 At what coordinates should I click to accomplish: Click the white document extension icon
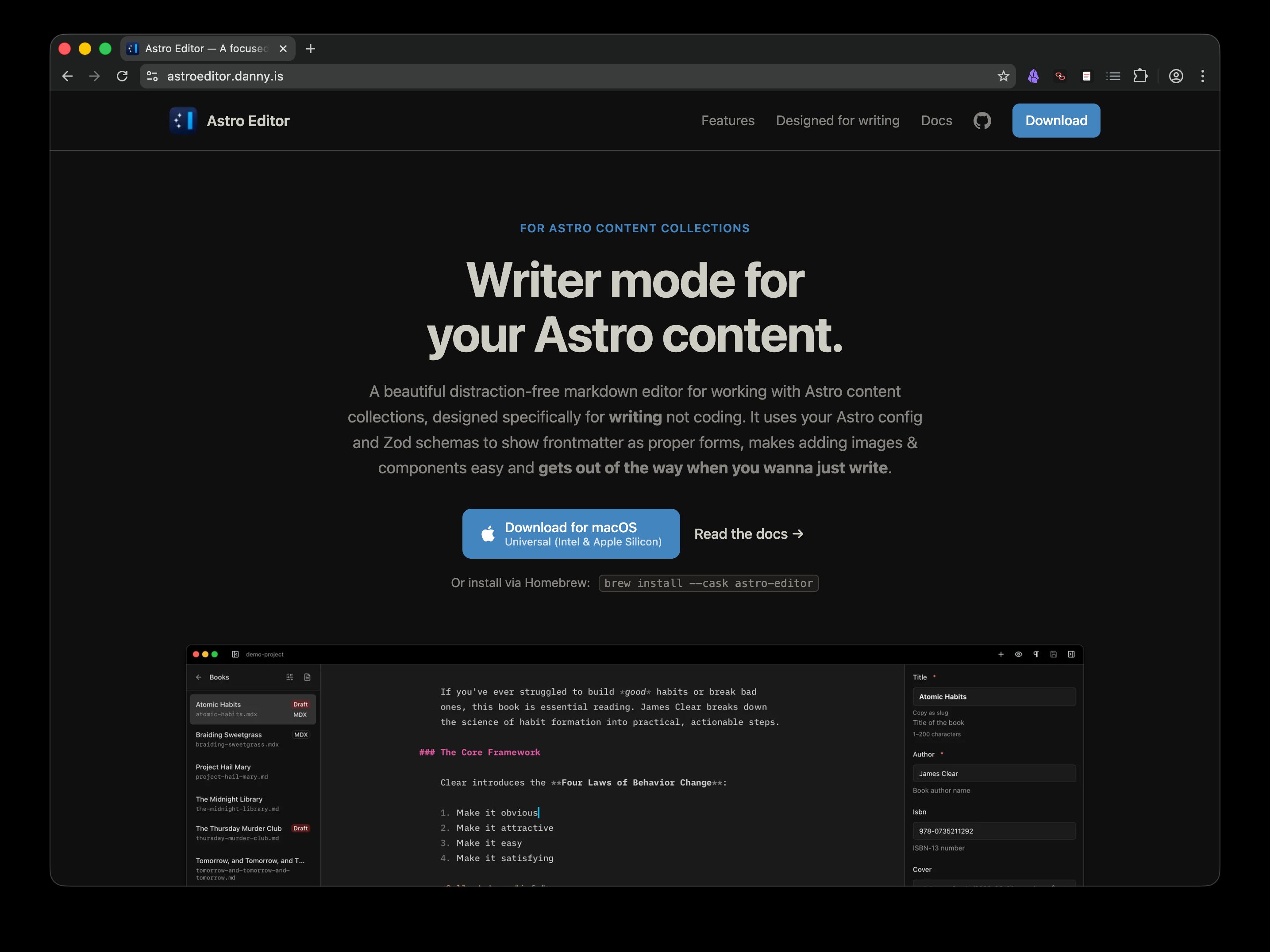click(x=1086, y=77)
